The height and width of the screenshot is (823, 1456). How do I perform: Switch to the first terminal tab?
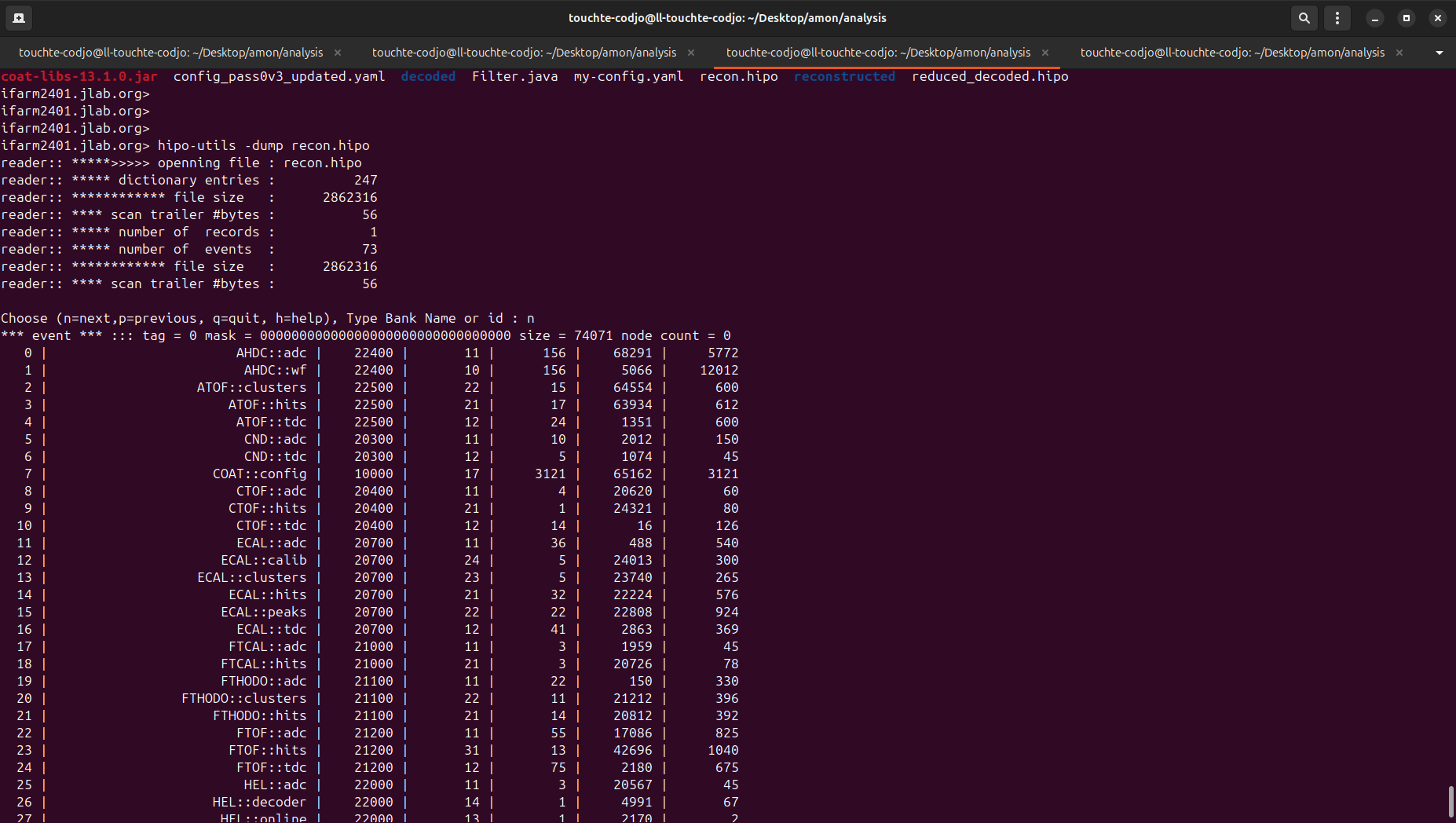170,52
